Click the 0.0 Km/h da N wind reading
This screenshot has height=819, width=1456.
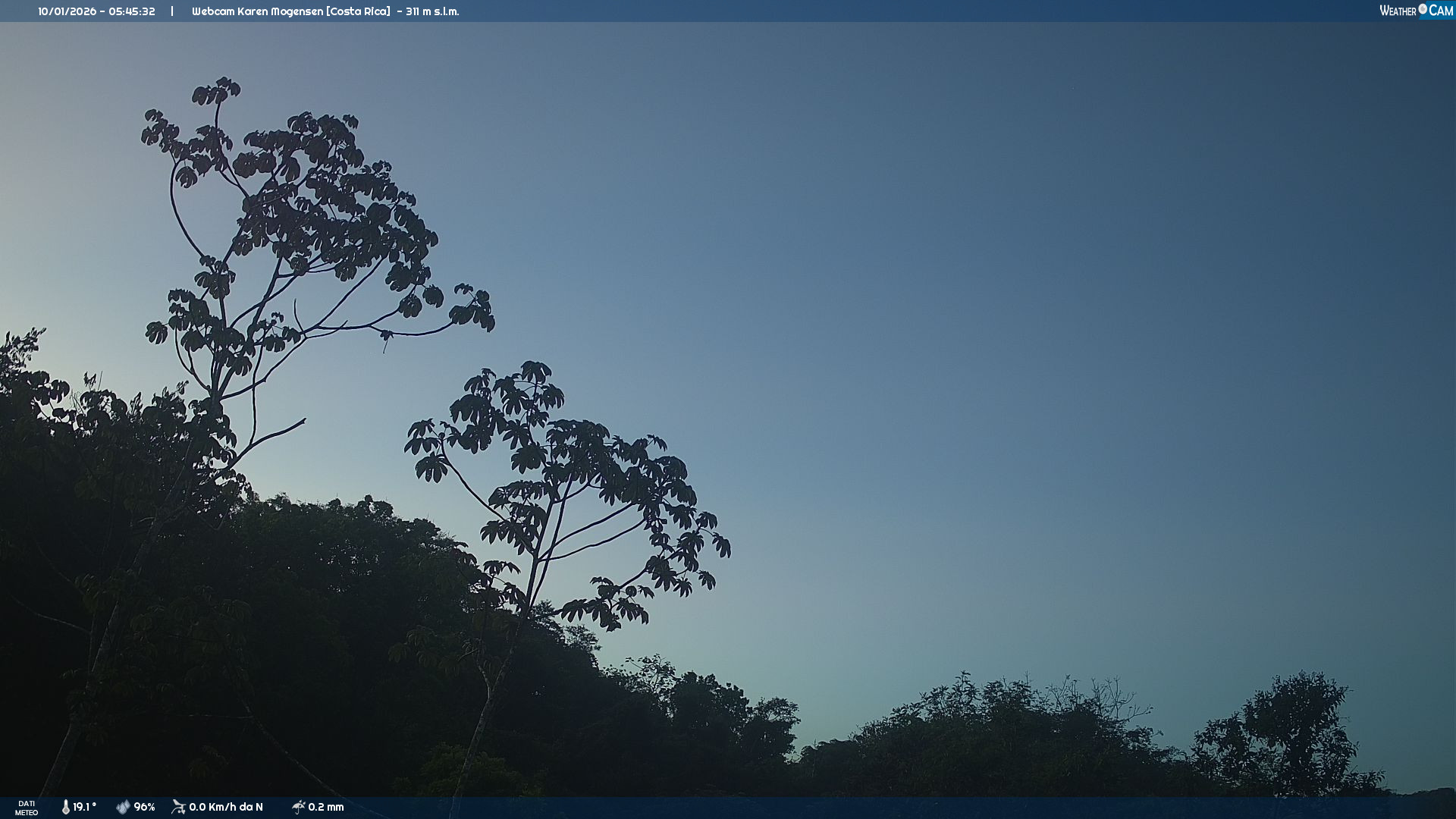tap(226, 807)
